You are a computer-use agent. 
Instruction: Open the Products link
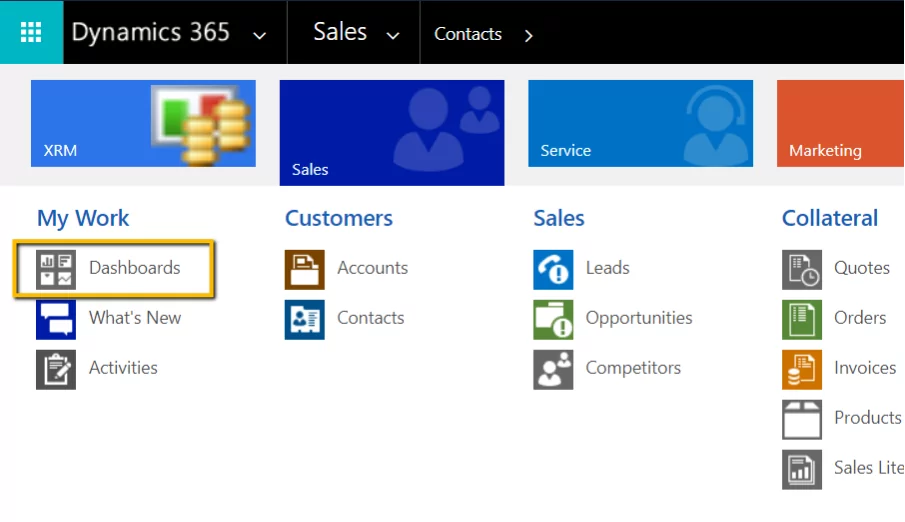click(x=867, y=417)
